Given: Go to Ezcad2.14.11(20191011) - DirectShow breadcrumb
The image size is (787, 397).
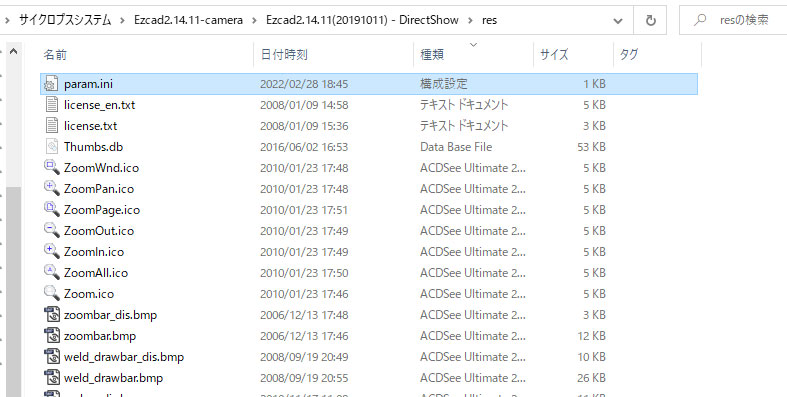Looking at the screenshot, I should (x=362, y=20).
